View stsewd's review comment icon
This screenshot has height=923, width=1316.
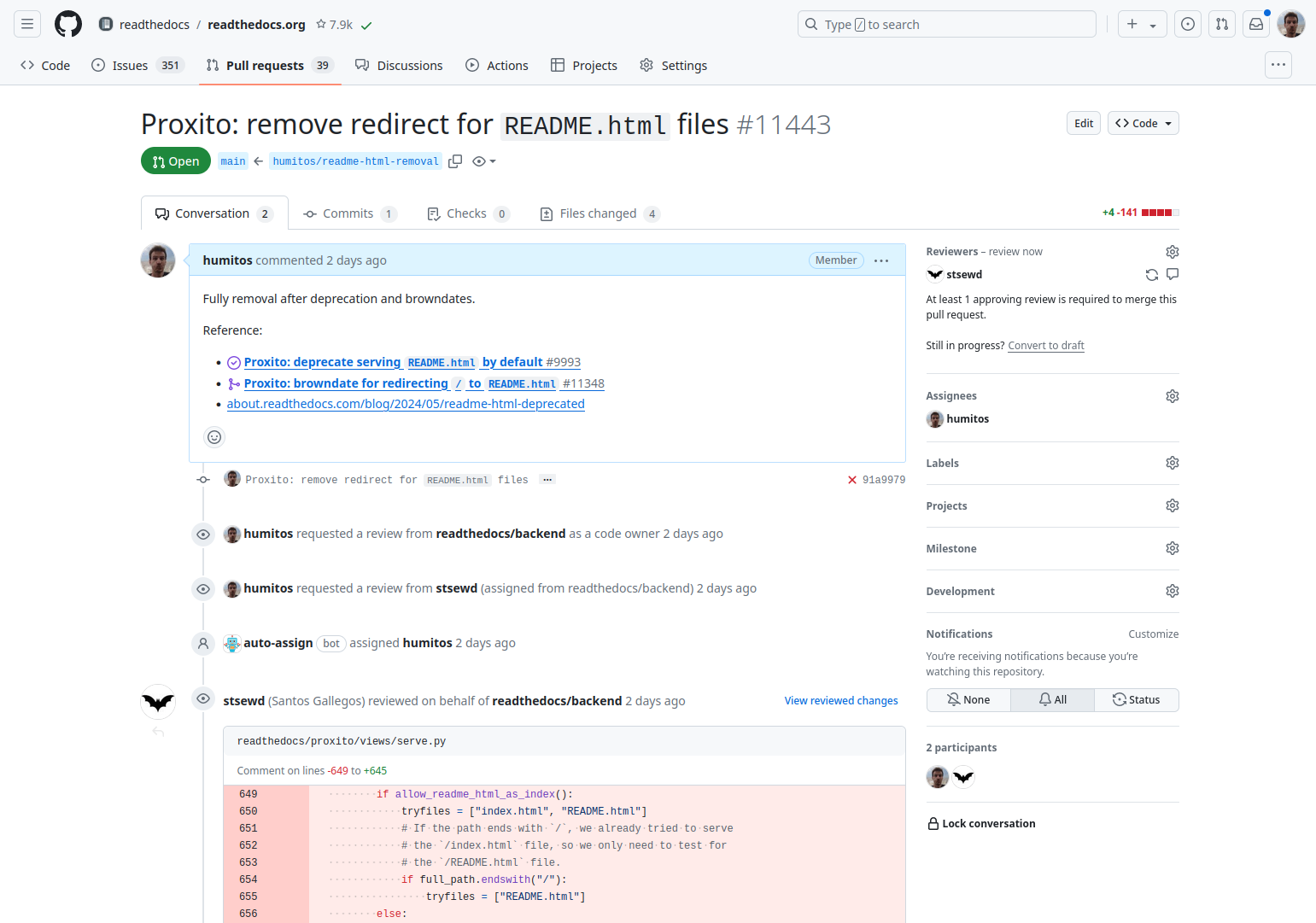click(1173, 274)
